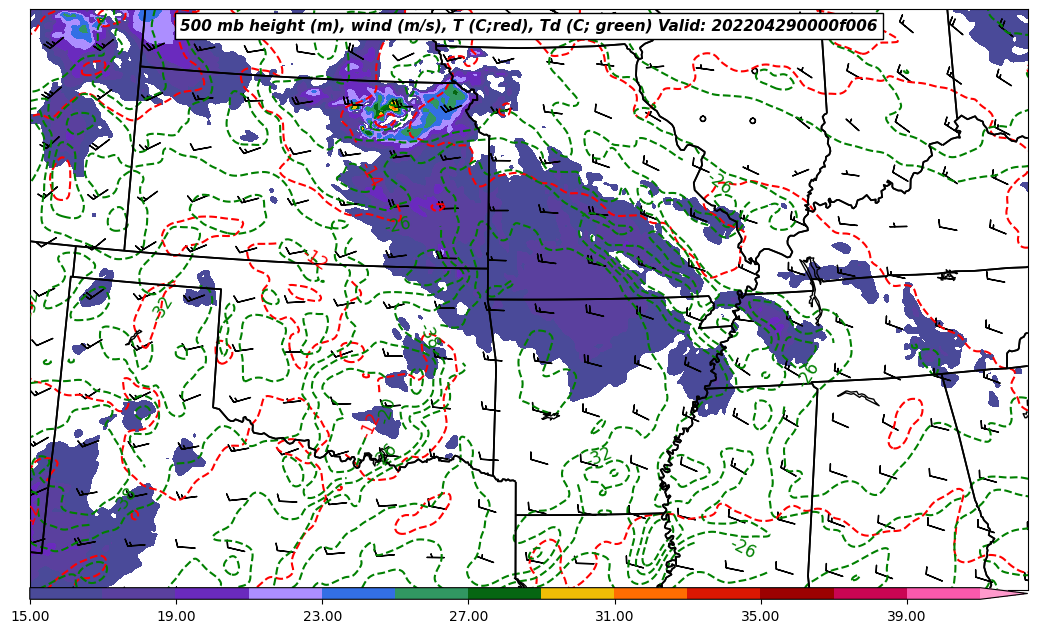The width and height of the screenshot is (1037, 633).
Task: Pick the orange segment of the colorbar
Action: click(x=650, y=594)
